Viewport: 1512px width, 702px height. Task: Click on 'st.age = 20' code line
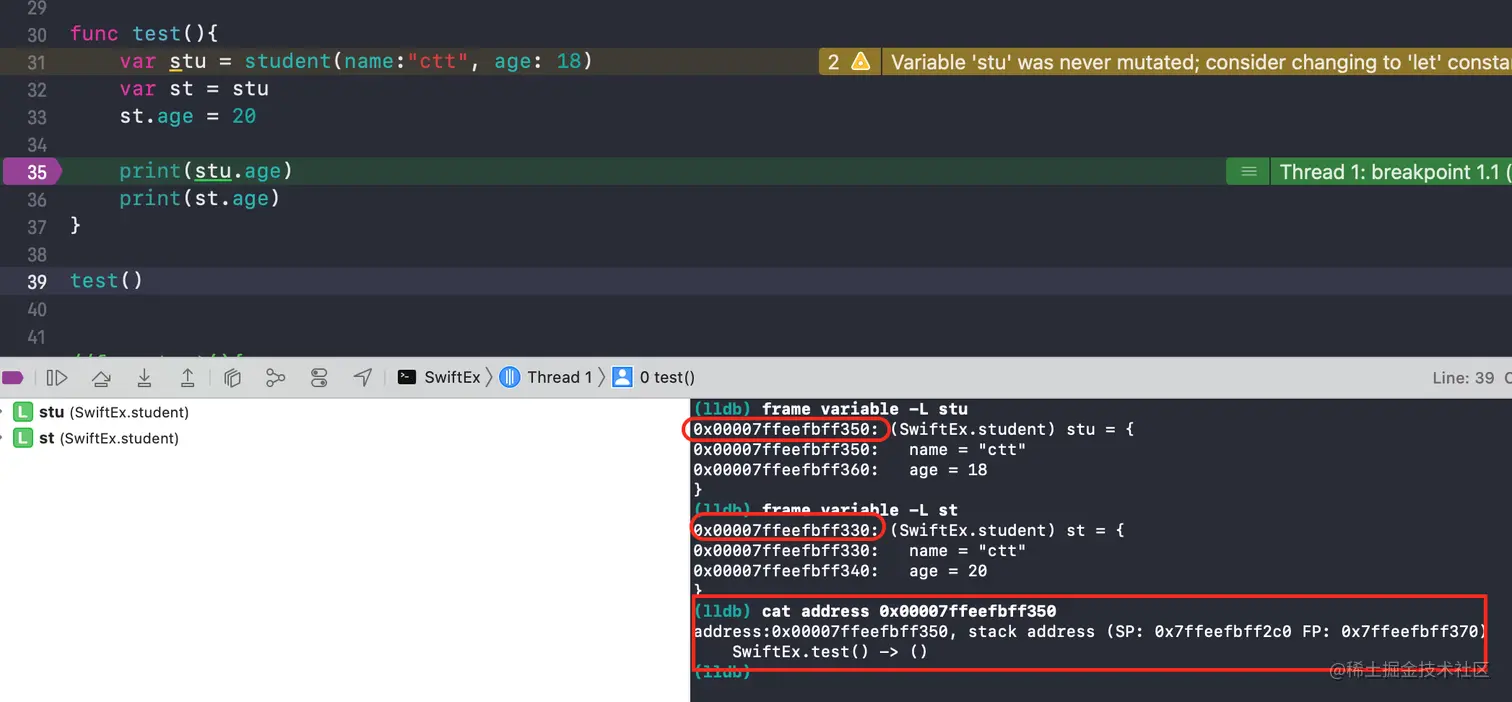coord(188,117)
